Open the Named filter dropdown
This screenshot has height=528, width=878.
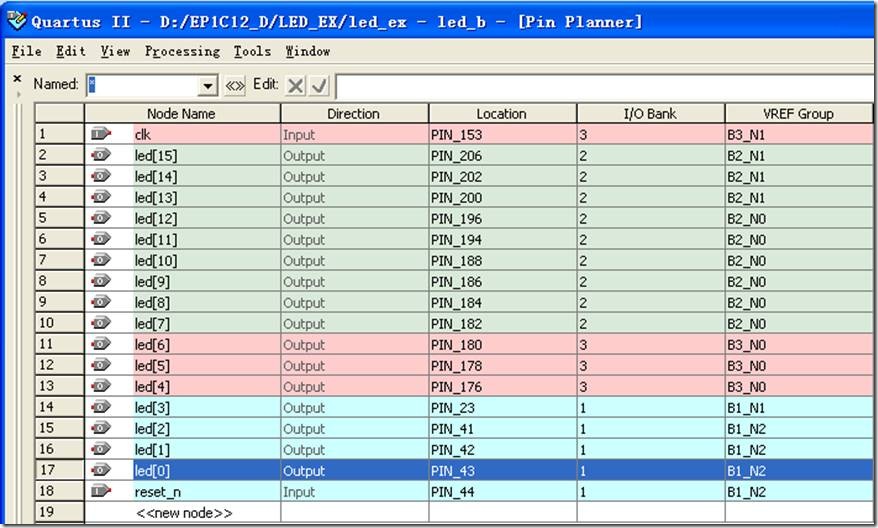tap(208, 86)
